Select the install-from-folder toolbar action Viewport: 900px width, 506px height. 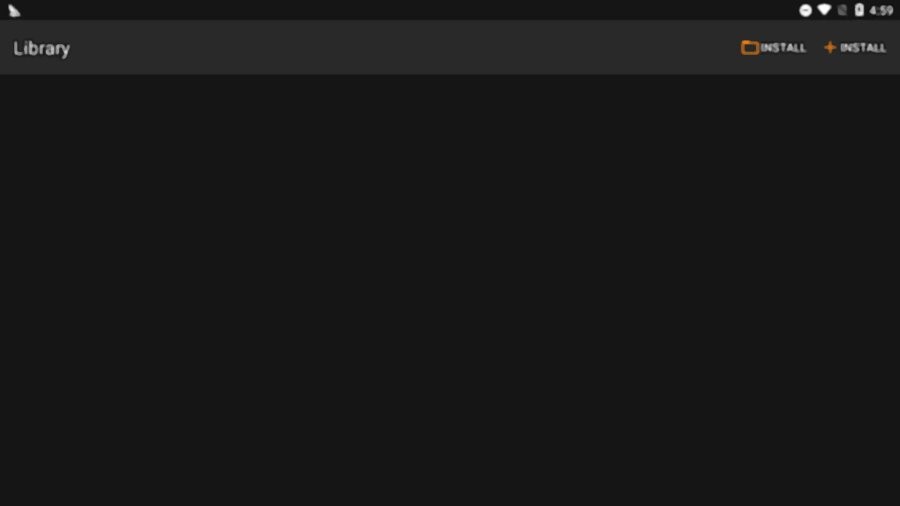click(x=773, y=48)
